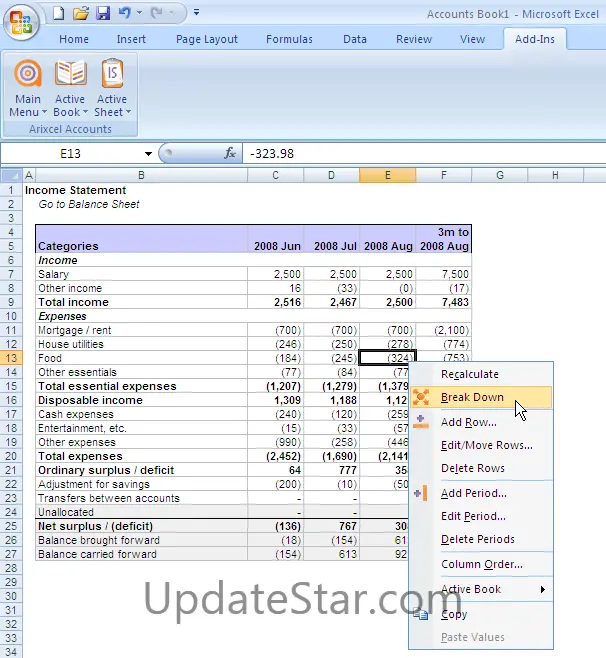Click the Save floppy disk icon
The height and width of the screenshot is (658, 606).
tap(103, 13)
